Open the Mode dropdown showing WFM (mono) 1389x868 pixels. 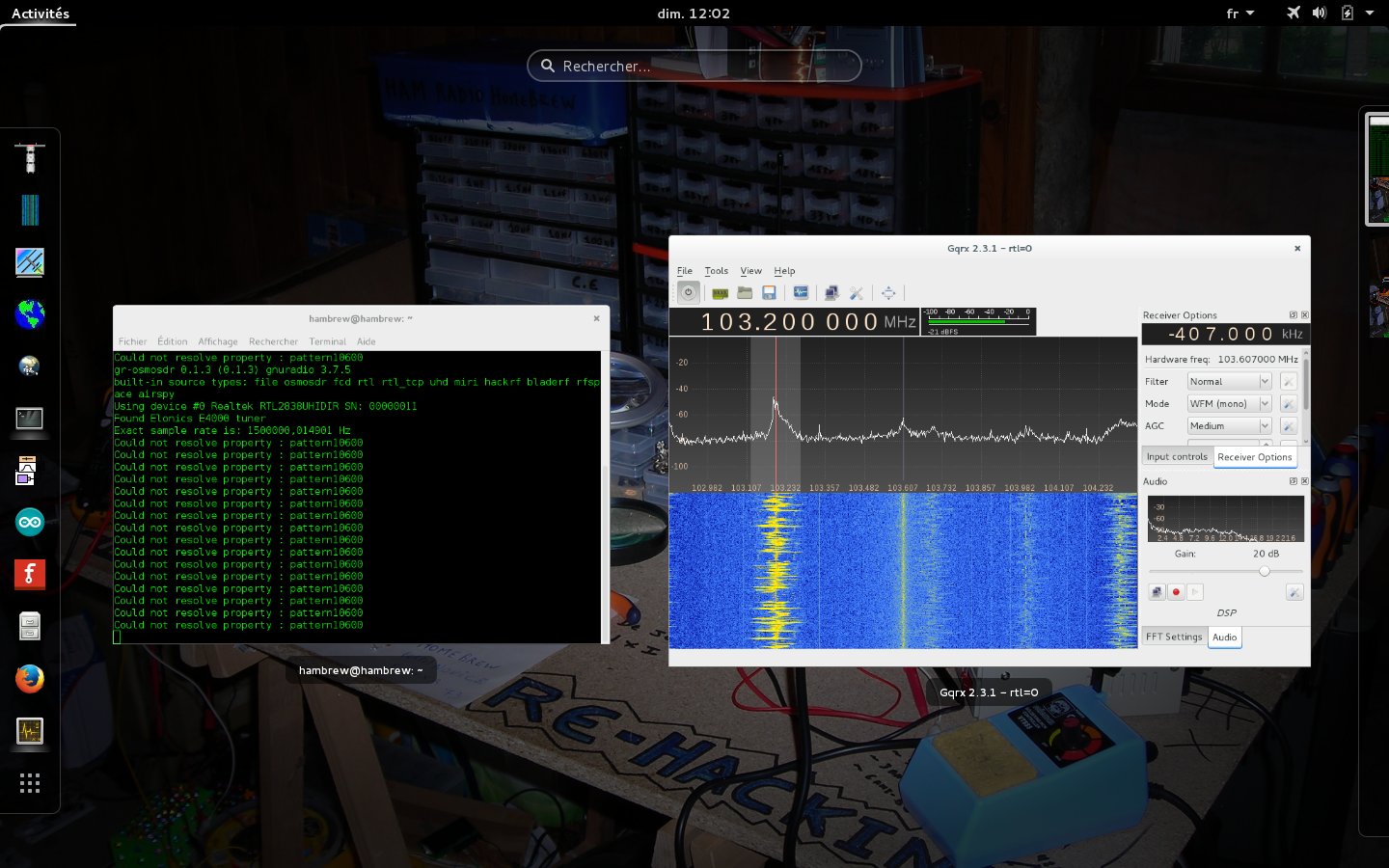point(1229,403)
